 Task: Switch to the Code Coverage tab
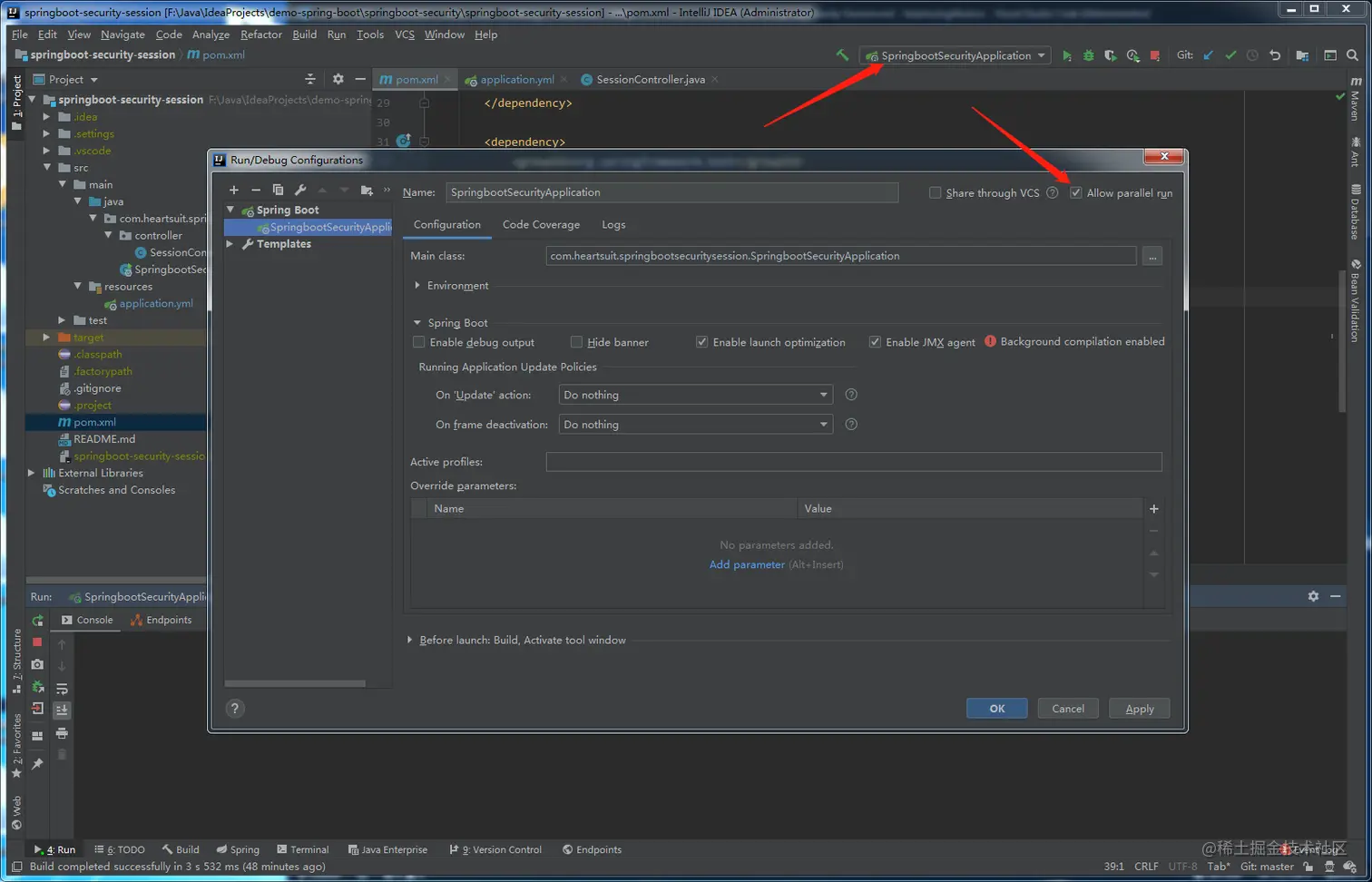pyautogui.click(x=541, y=225)
